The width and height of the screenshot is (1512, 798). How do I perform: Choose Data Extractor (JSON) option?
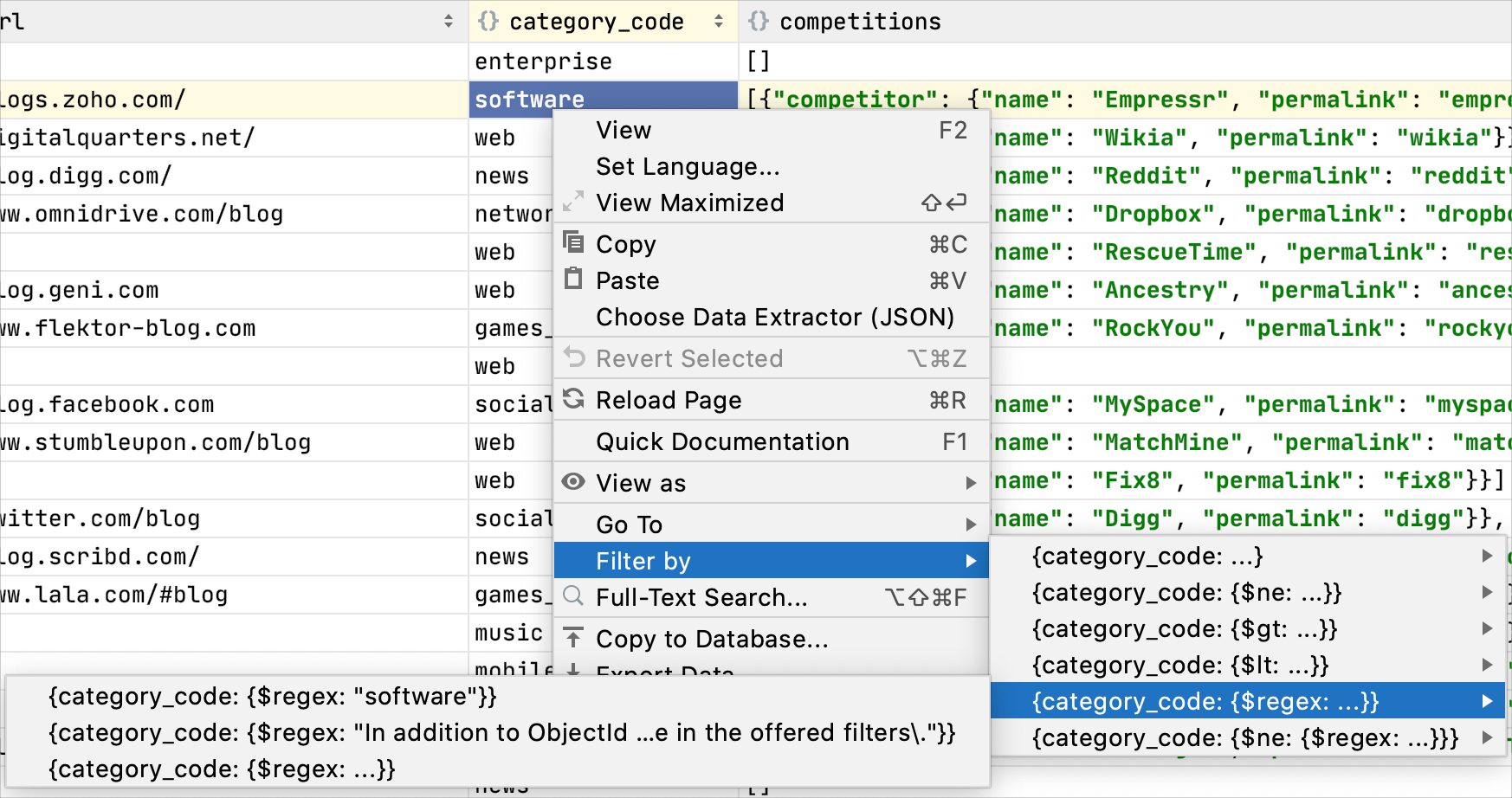775,317
